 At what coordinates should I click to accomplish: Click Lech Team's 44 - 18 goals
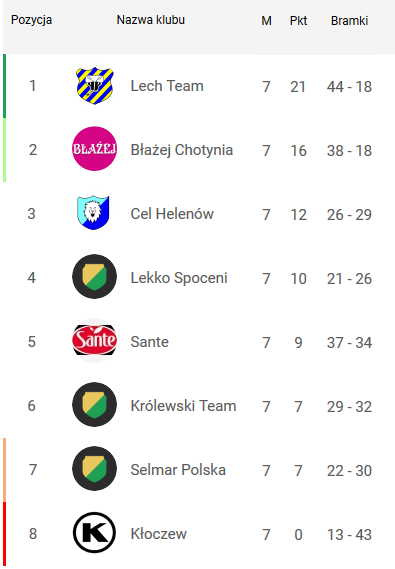click(349, 87)
